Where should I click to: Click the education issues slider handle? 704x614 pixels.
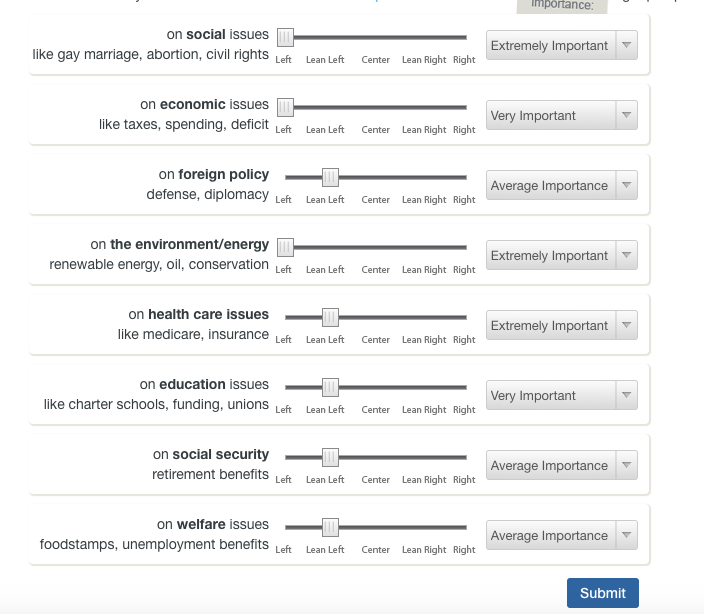pyautogui.click(x=330, y=387)
